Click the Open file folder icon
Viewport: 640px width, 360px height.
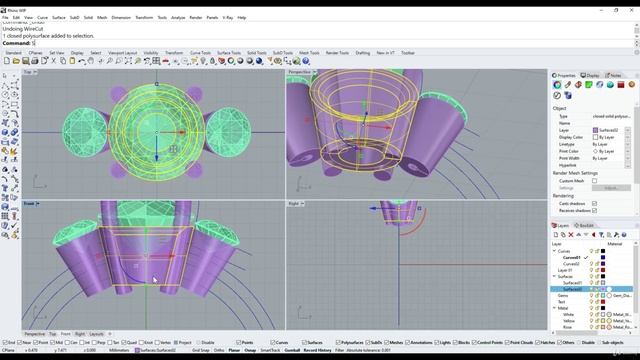(16, 61)
